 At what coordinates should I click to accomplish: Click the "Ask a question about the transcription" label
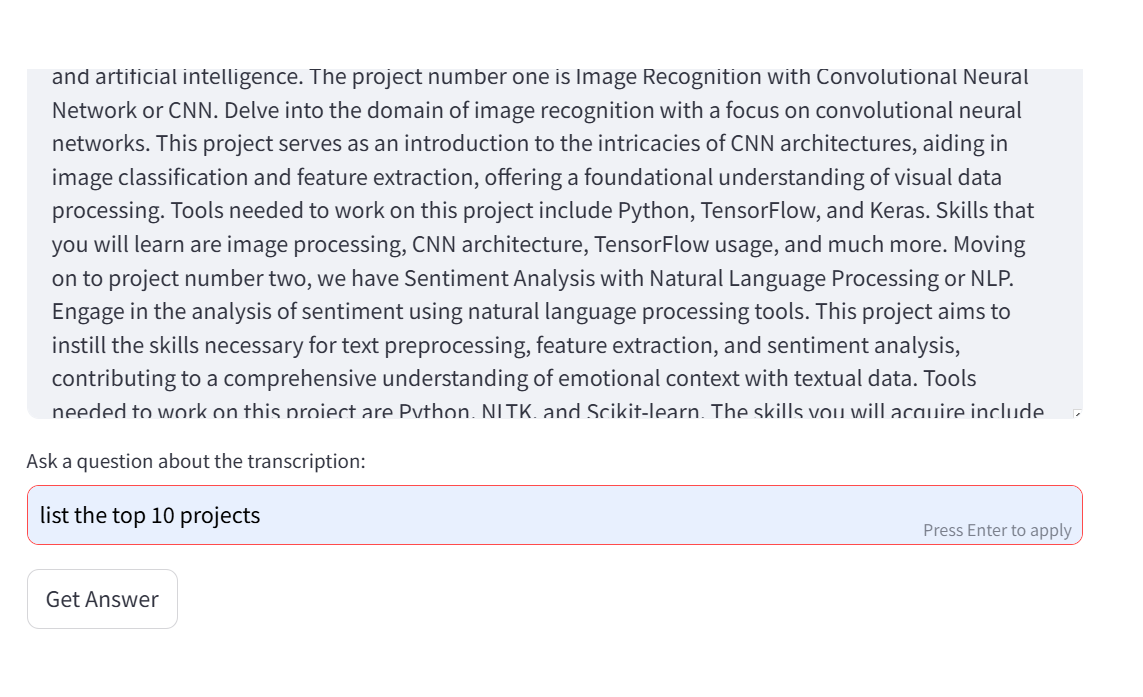tap(196, 461)
